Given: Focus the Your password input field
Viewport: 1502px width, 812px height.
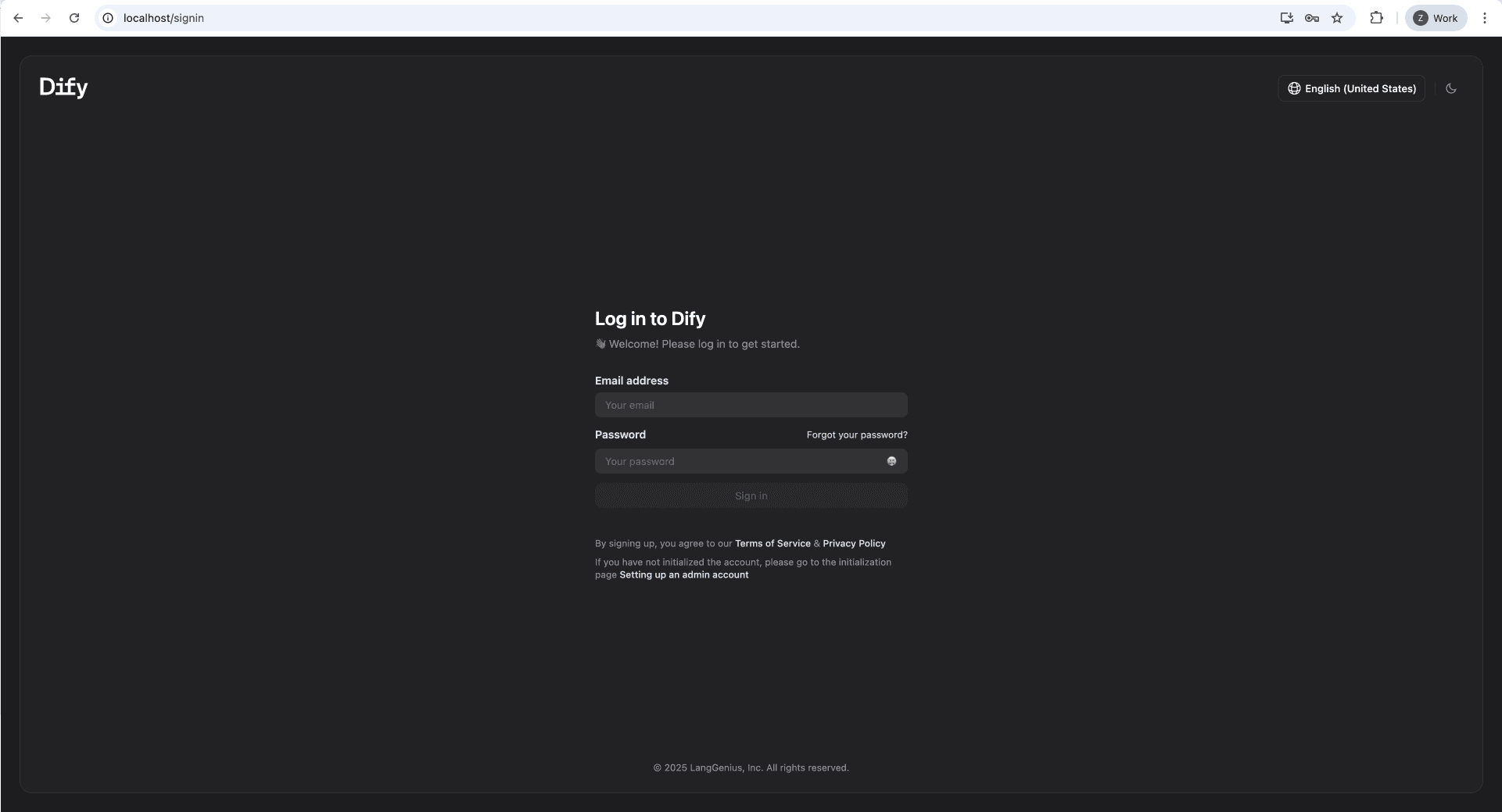Looking at the screenshot, I should 751,461.
